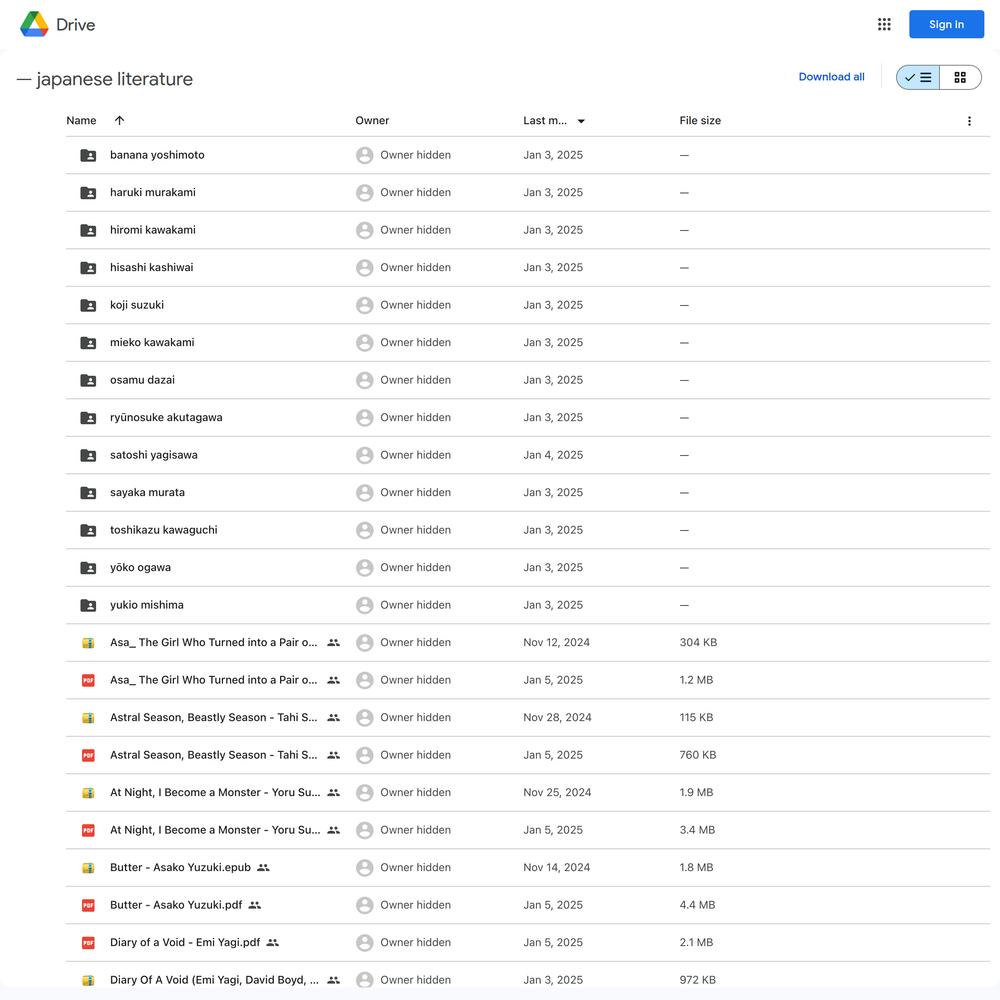
Task: Click the Sign in button
Action: 946,24
